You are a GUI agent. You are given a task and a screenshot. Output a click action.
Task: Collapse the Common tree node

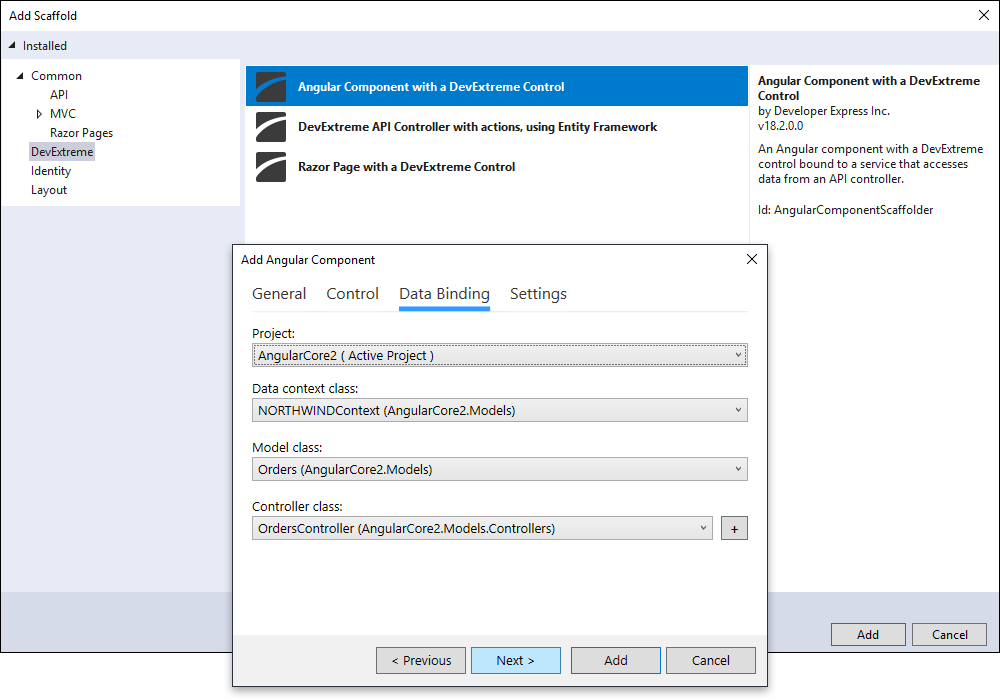(20, 76)
